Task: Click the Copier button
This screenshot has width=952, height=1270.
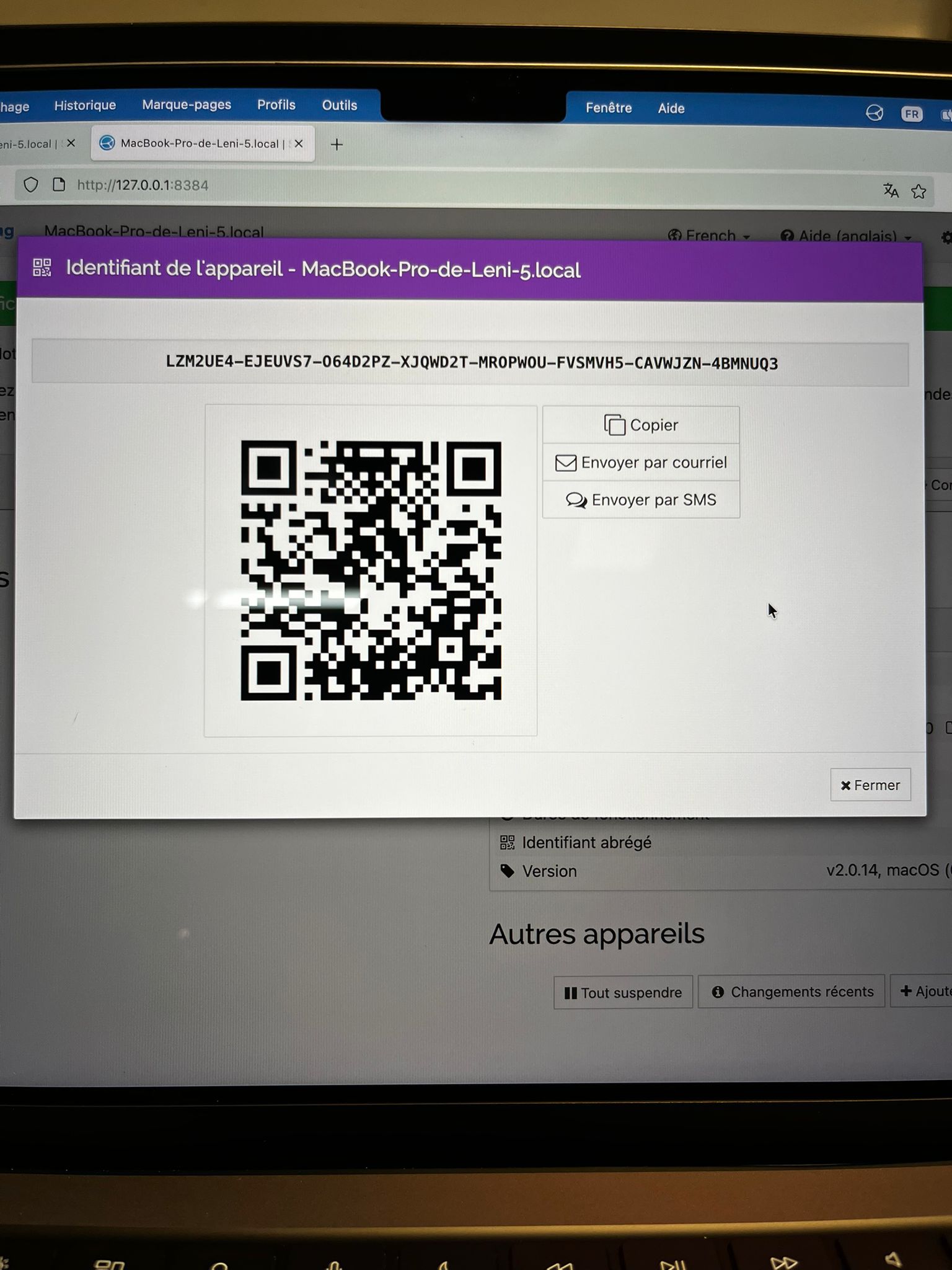Action: pyautogui.click(x=641, y=425)
